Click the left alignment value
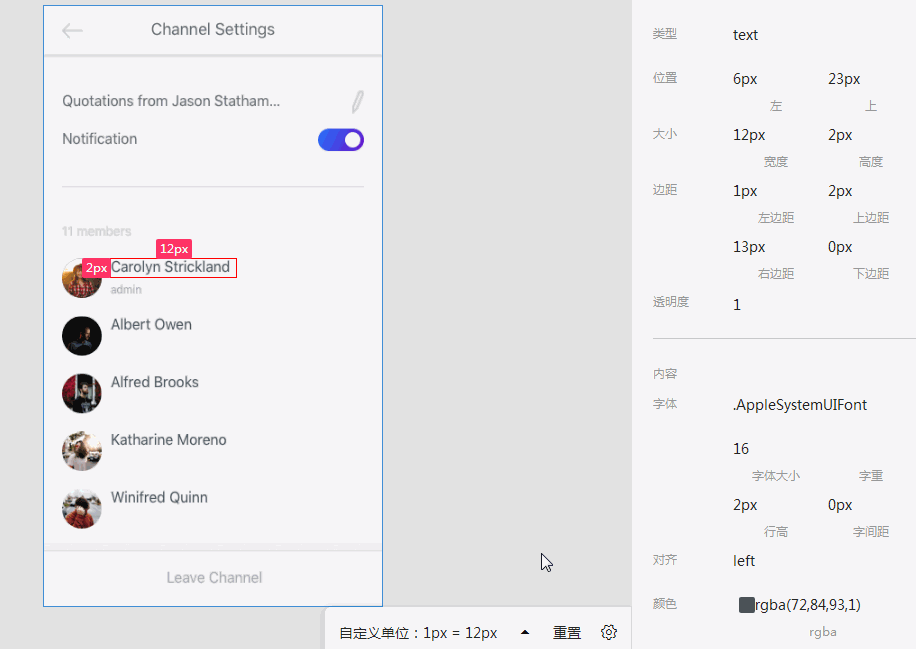This screenshot has width=916, height=649. click(744, 561)
